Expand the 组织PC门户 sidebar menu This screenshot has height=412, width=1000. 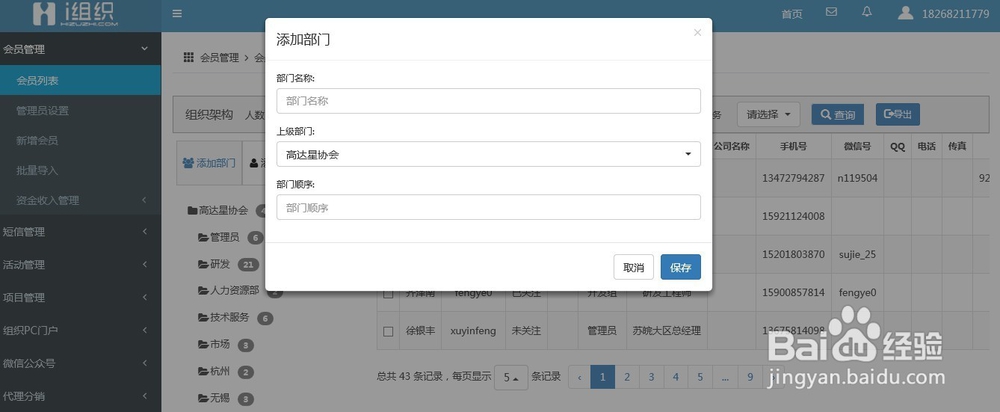click(x=80, y=330)
